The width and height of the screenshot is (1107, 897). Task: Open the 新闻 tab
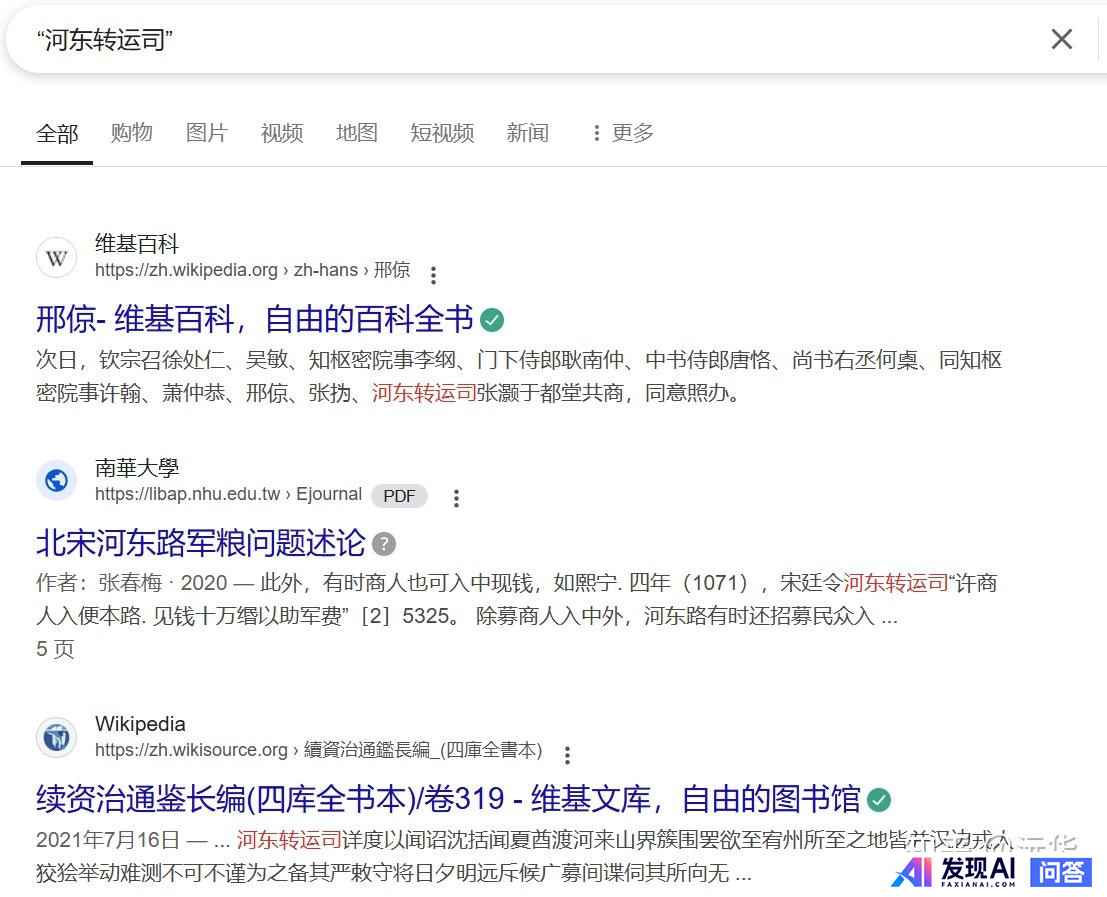[x=527, y=133]
